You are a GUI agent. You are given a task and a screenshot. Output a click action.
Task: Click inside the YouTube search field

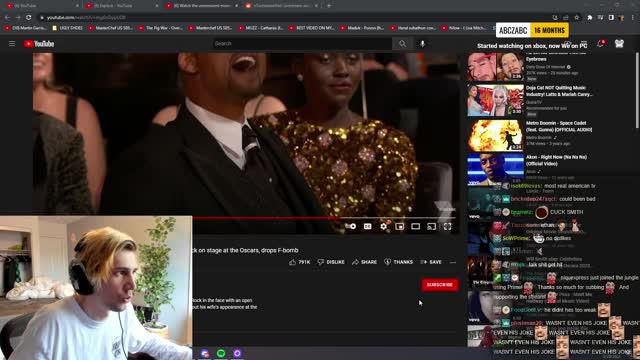302,44
